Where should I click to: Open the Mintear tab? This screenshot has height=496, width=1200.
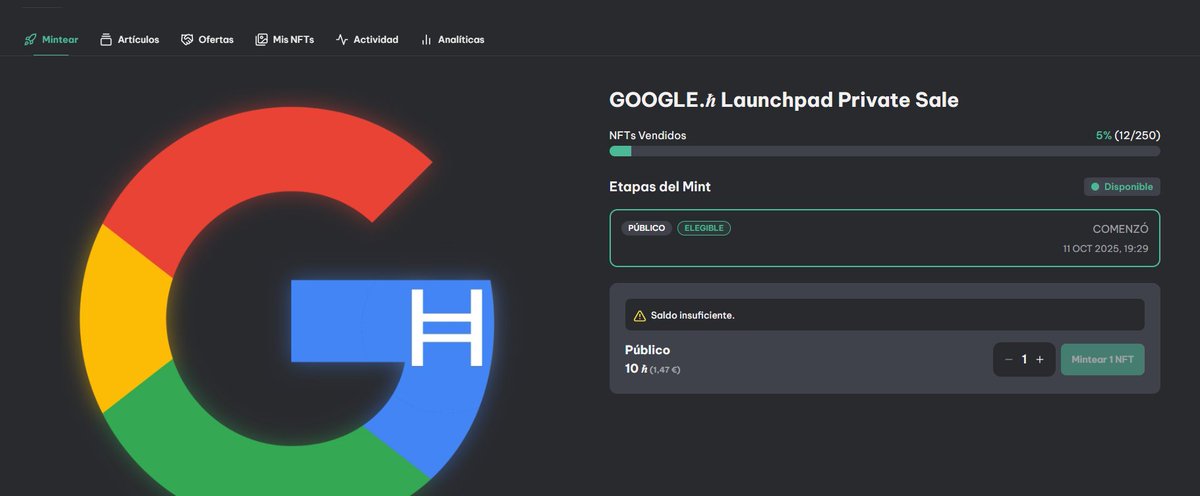point(51,39)
